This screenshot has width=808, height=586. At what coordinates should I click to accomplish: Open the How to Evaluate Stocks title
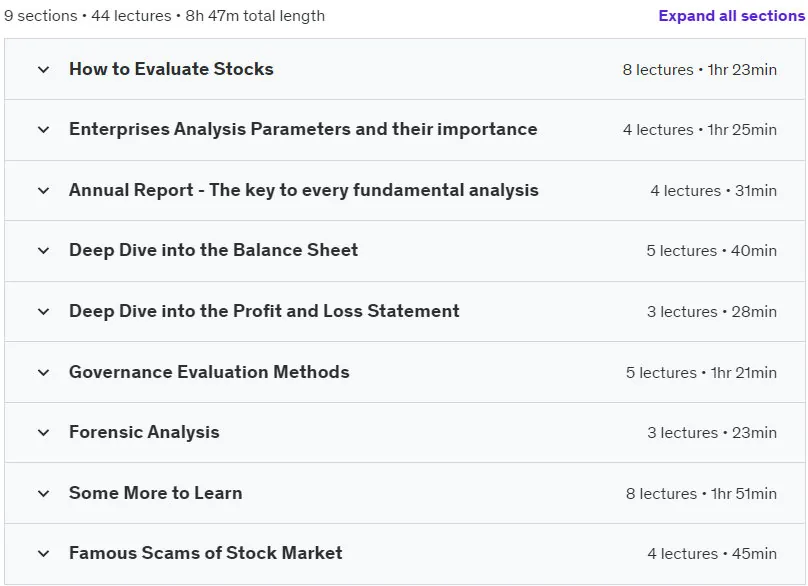click(x=171, y=69)
